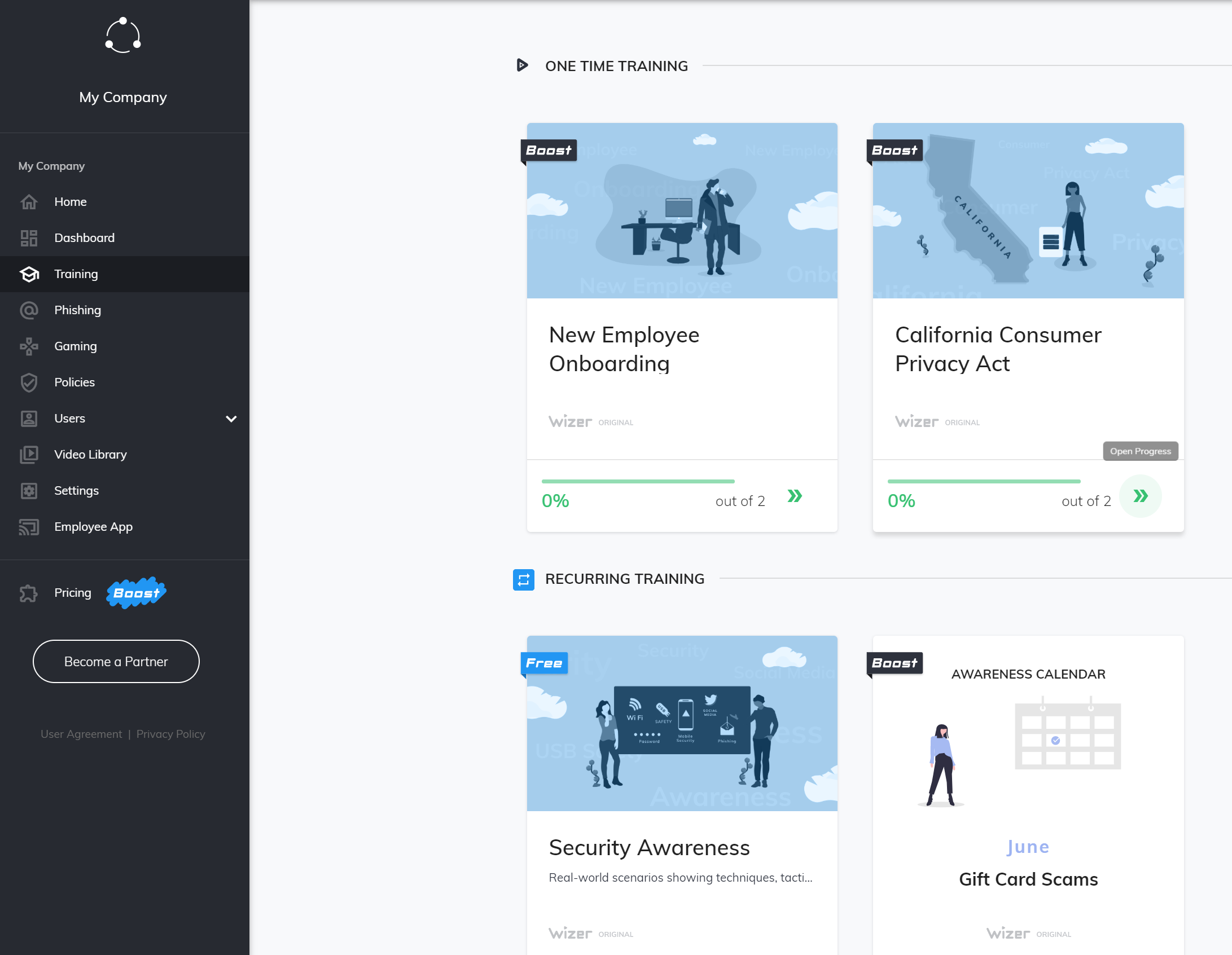Click Boost tag on Awareness Calendar card
This screenshot has height=955, width=1232.
(x=895, y=663)
